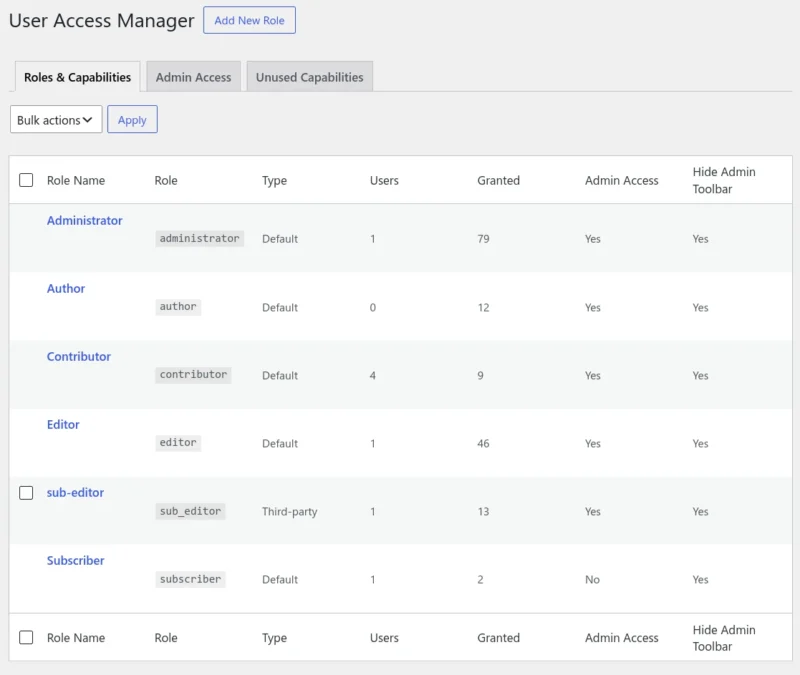Image resolution: width=800 pixels, height=675 pixels.
Task: Click Subscriber's Admin Access value 'No'
Action: pos(592,580)
